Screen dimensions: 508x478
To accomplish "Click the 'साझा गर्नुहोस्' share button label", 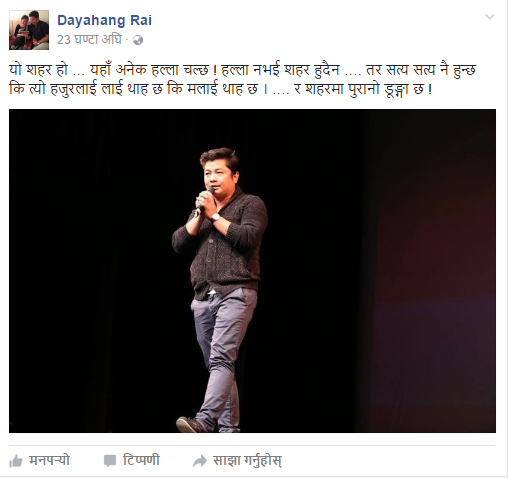I will point(247,461).
